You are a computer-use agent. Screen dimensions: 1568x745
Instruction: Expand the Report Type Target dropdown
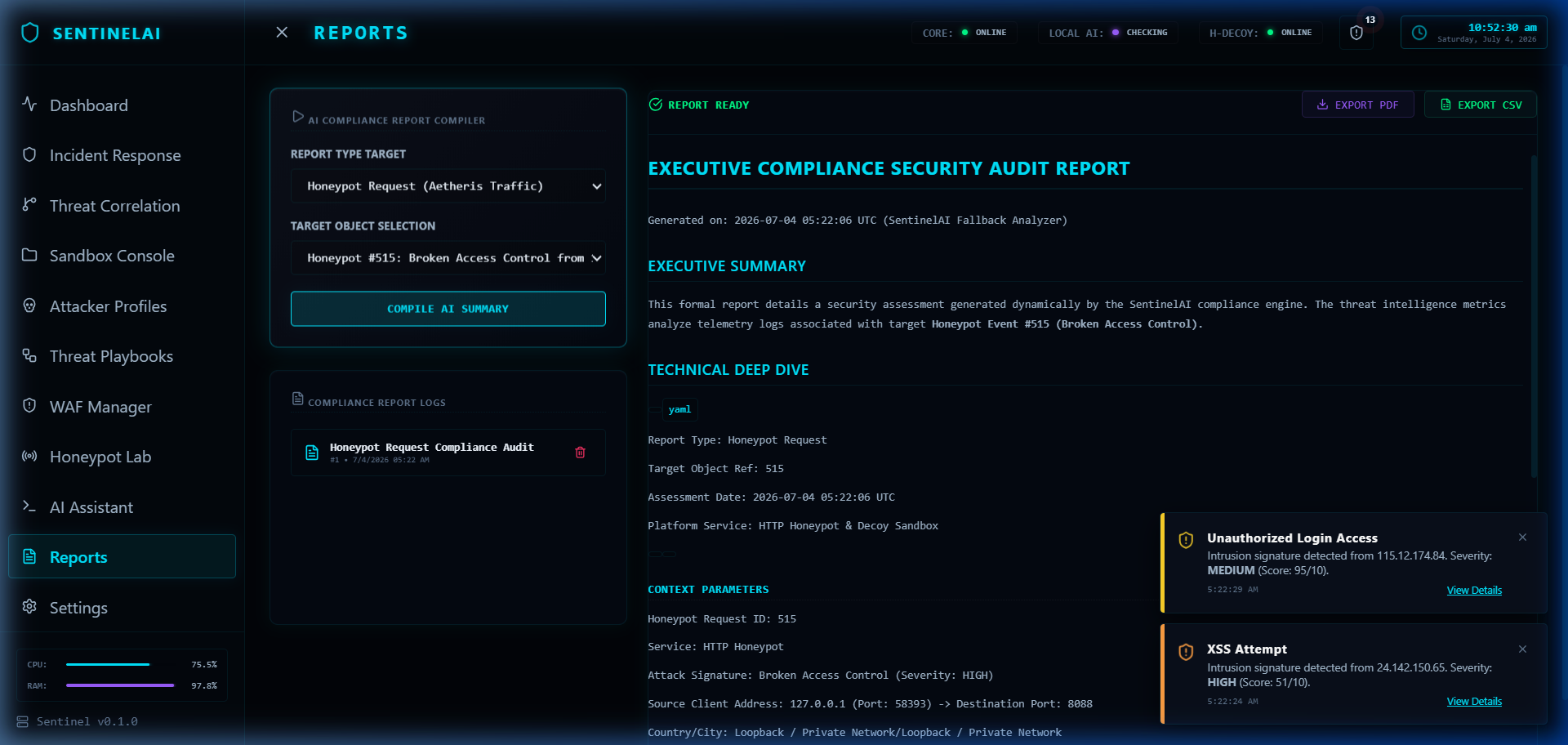448,186
